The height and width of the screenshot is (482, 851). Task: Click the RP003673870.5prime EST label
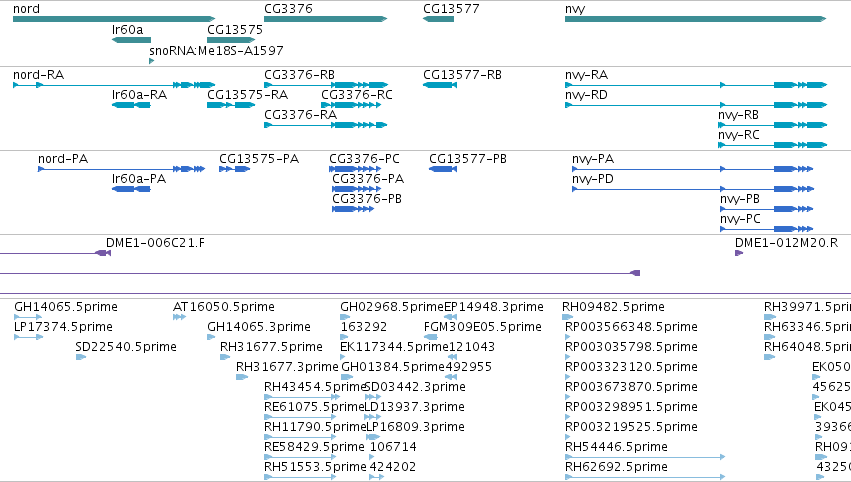[x=631, y=387]
